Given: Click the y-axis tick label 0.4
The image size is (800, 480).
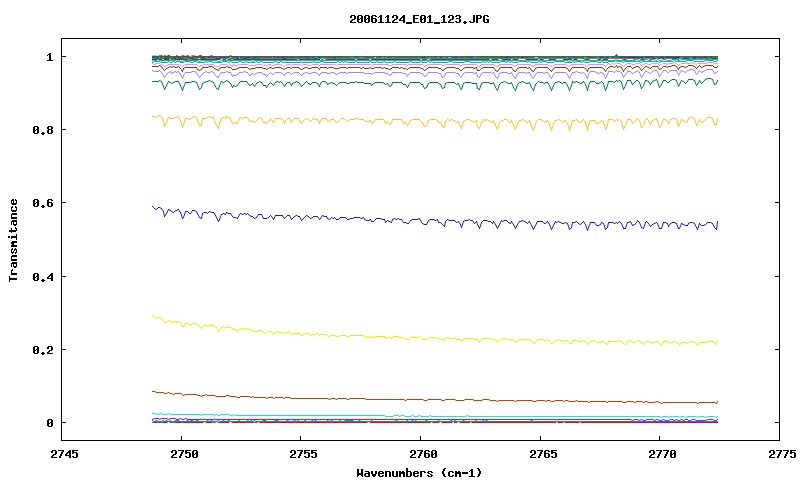Looking at the screenshot, I should 43,276.
